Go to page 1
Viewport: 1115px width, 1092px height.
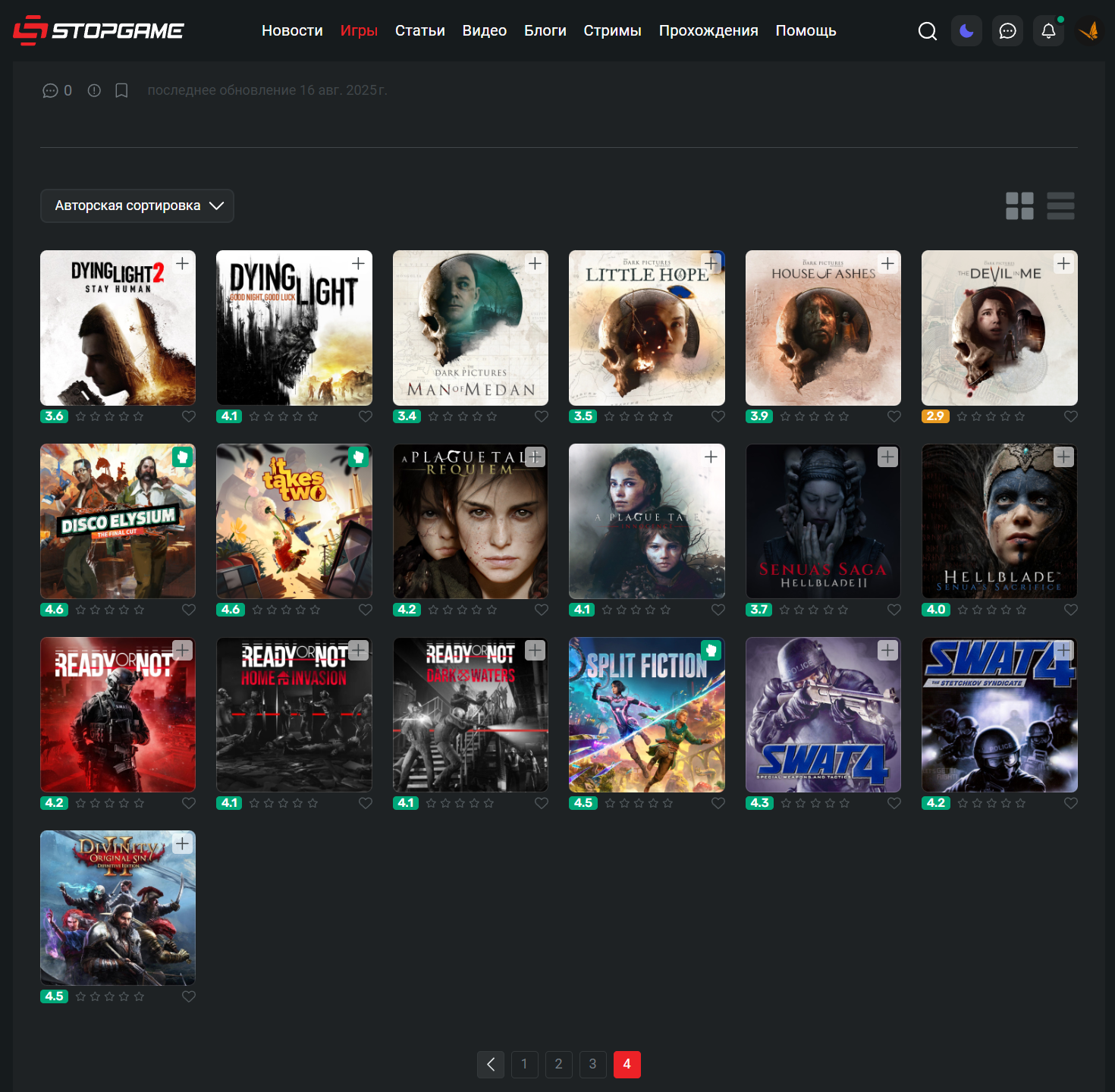pyautogui.click(x=525, y=1065)
